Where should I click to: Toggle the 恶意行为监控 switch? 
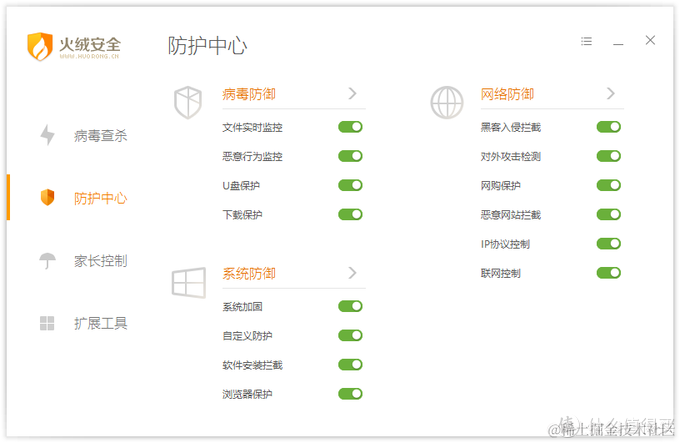[350, 156]
